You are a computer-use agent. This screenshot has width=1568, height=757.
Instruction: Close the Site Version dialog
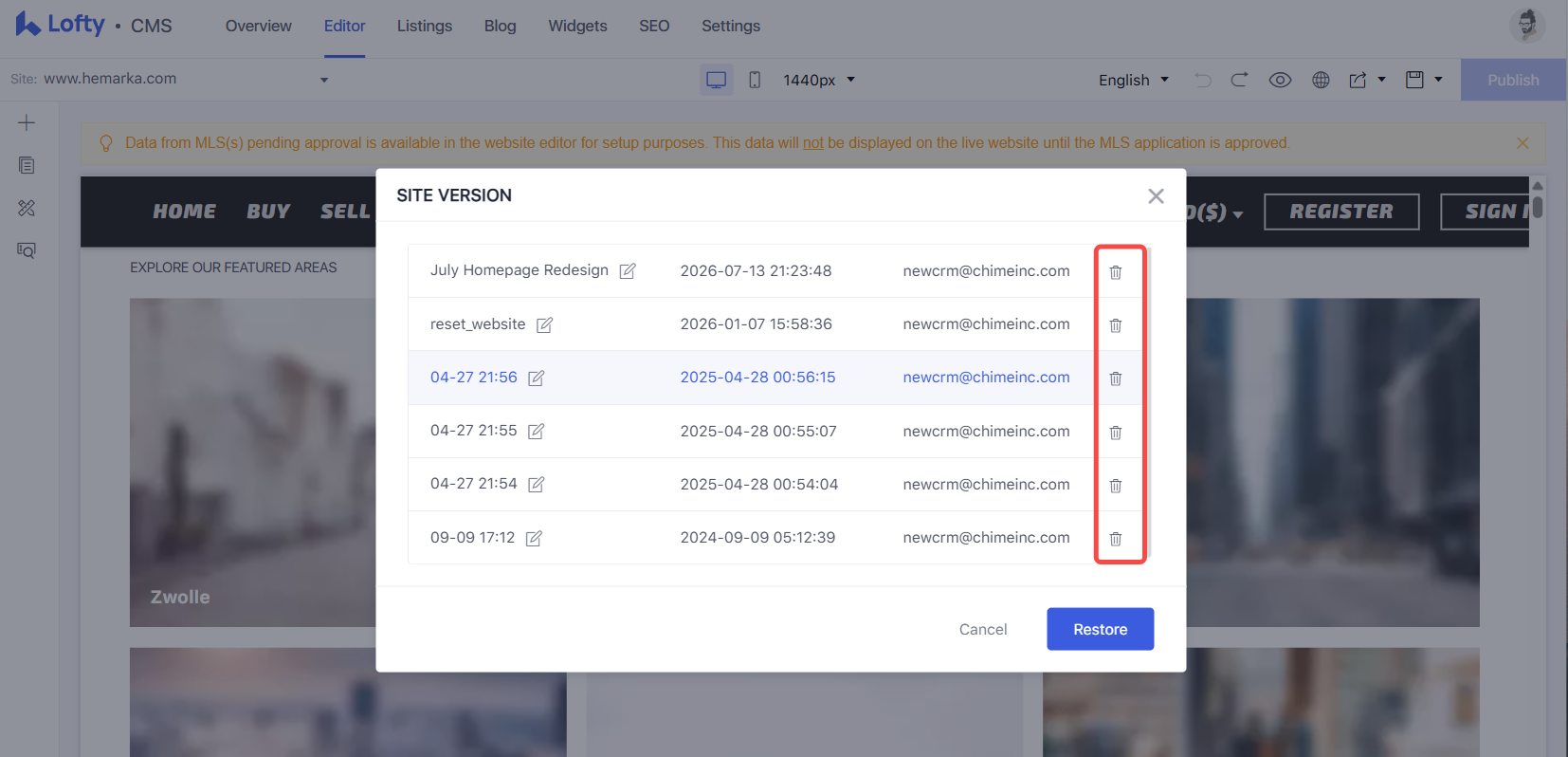pos(1156,196)
